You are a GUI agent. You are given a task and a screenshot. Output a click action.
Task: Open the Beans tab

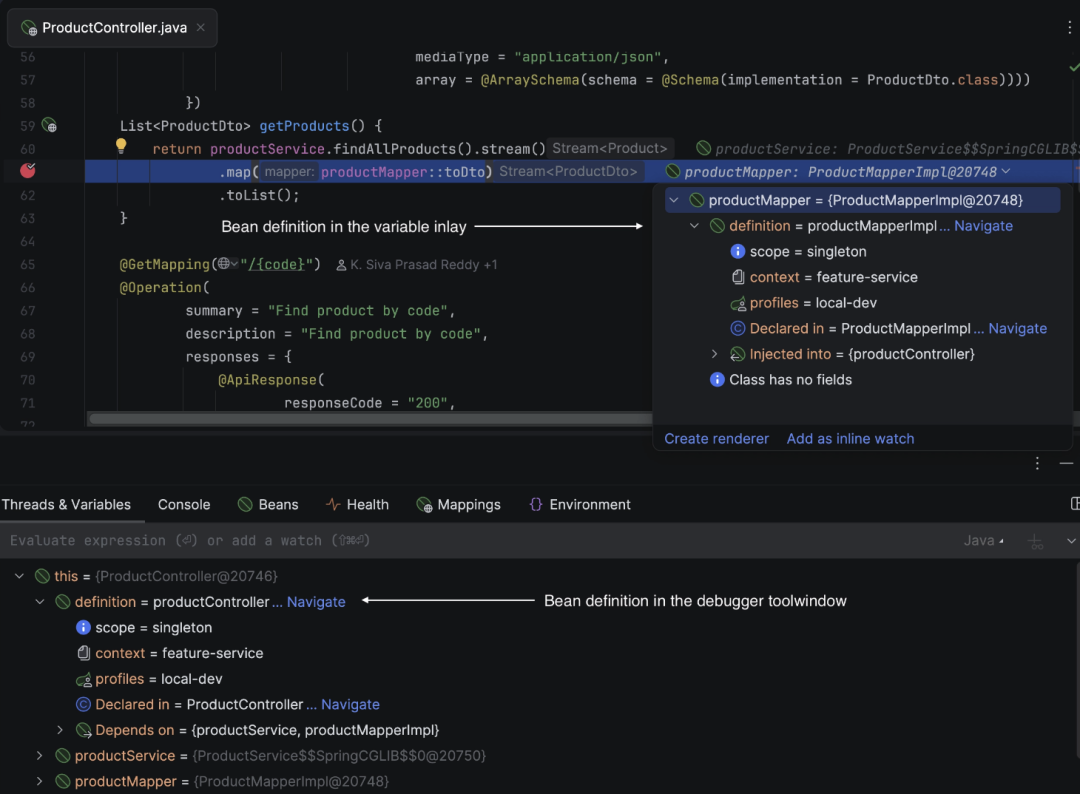pyautogui.click(x=277, y=504)
